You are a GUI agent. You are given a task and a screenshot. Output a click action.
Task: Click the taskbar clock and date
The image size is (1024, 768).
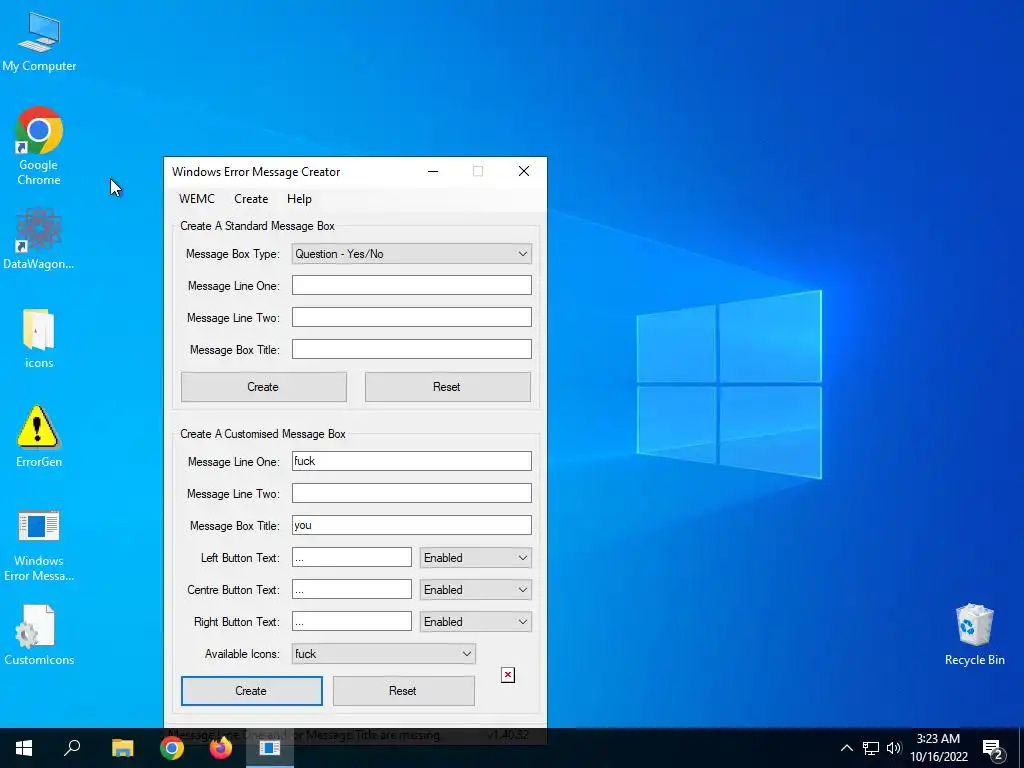click(938, 748)
